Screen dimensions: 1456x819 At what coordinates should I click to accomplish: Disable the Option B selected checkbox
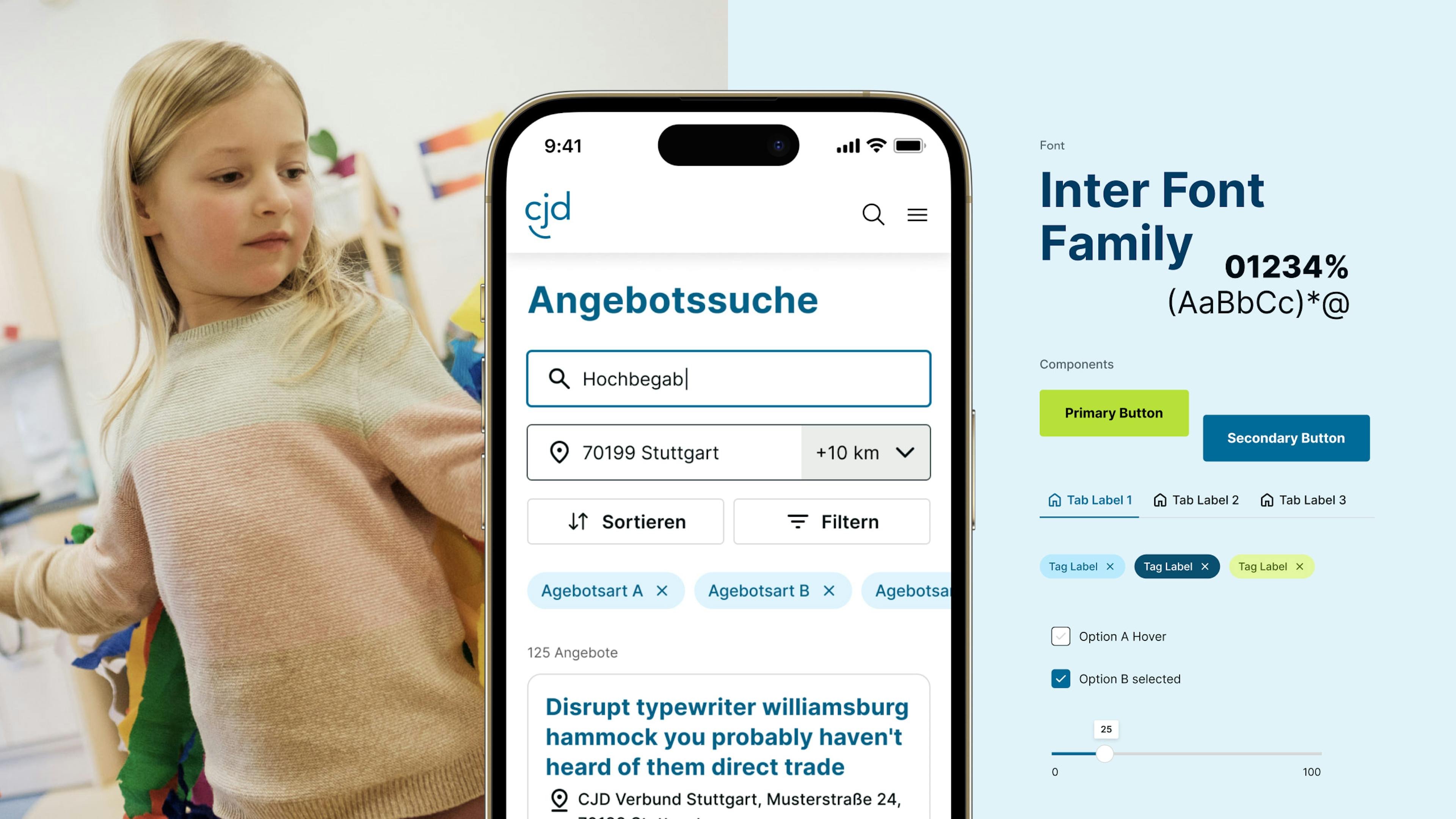tap(1061, 679)
